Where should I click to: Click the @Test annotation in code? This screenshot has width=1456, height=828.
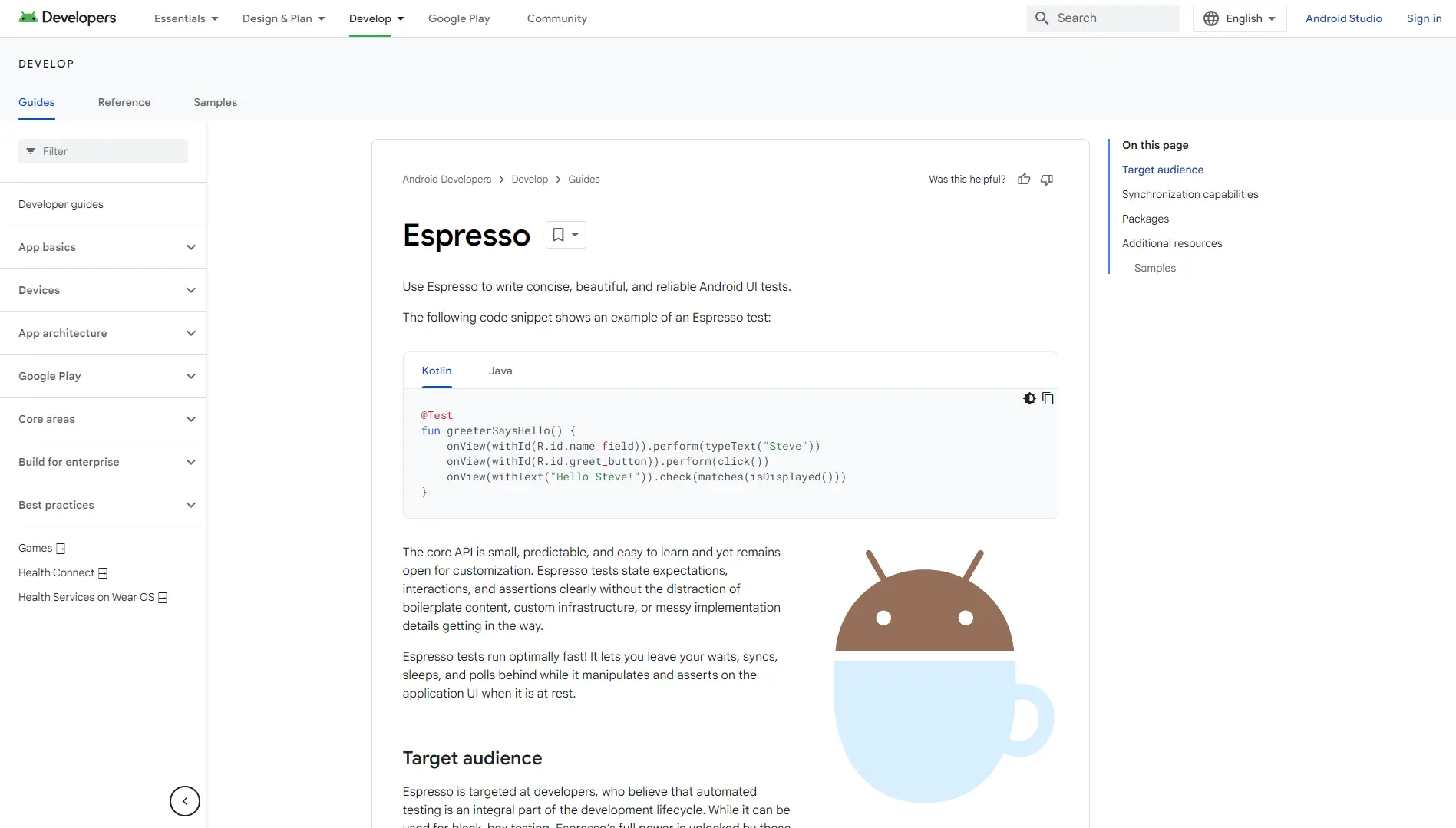tap(437, 415)
